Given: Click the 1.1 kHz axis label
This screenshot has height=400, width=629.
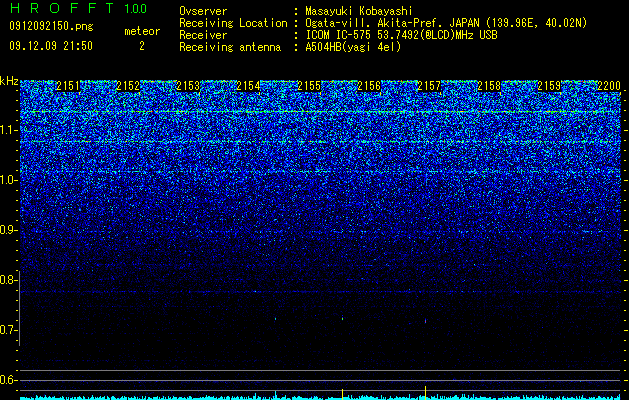Looking at the screenshot, I should click(x=8, y=130).
